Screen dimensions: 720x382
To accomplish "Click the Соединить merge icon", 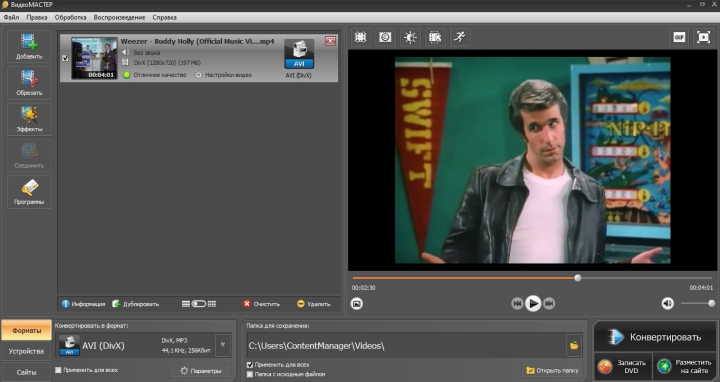I will [x=29, y=155].
